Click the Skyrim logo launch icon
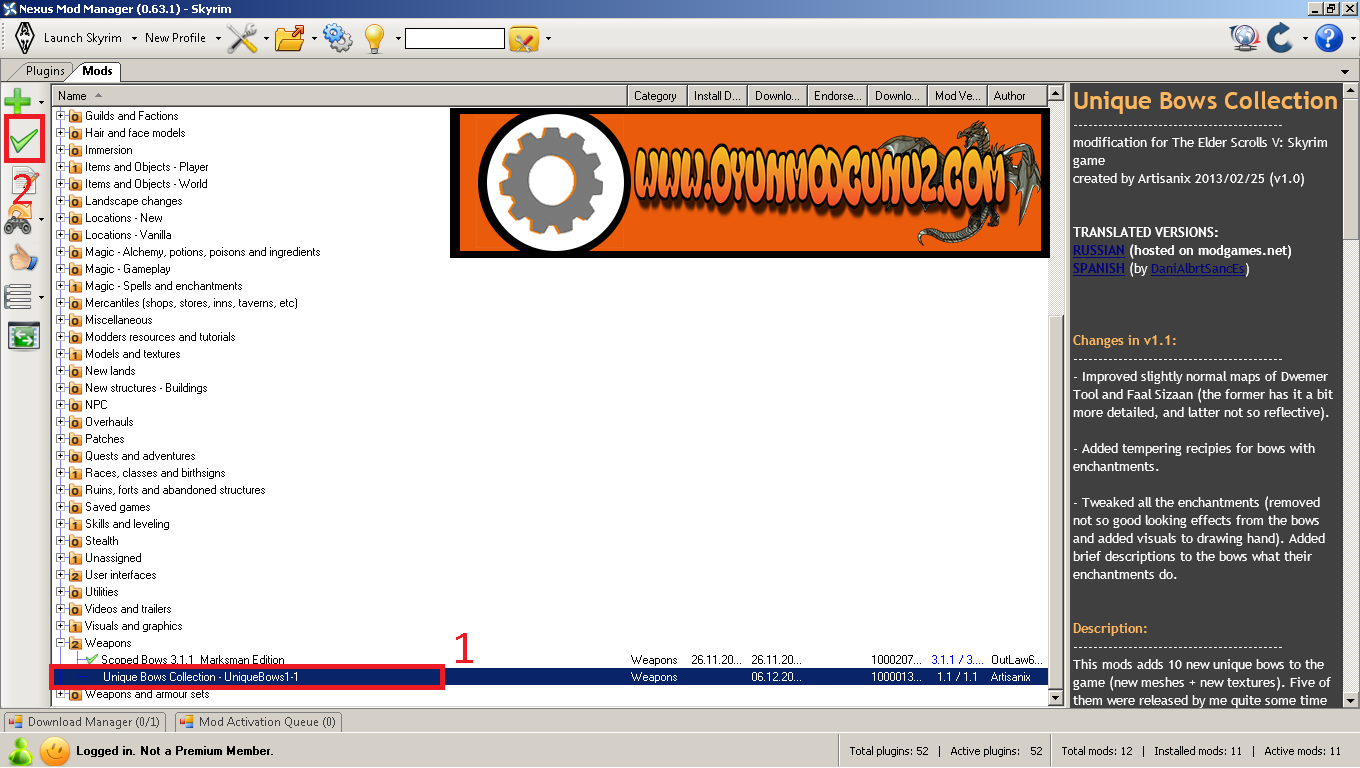This screenshot has width=1360, height=768. click(24, 38)
